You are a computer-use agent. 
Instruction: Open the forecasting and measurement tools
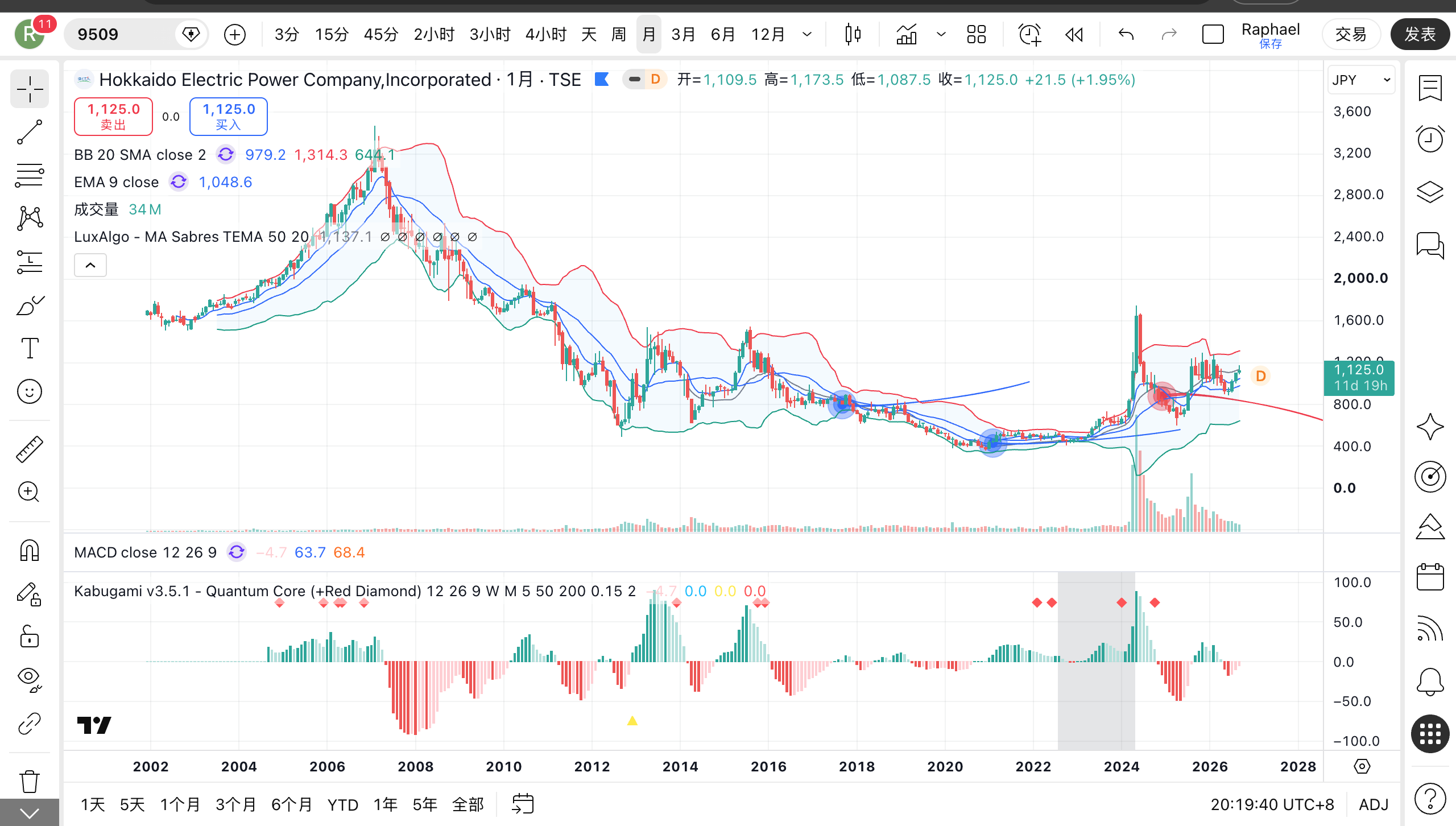30,262
